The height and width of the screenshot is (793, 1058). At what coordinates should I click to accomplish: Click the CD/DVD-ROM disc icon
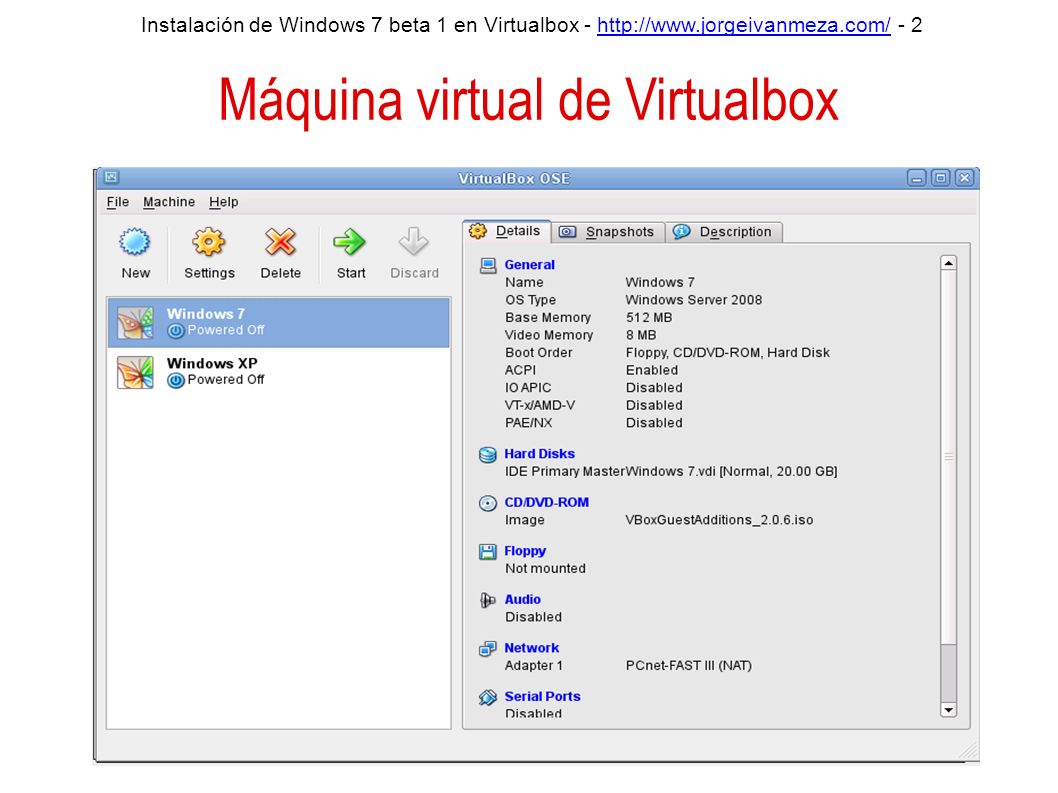click(x=488, y=503)
